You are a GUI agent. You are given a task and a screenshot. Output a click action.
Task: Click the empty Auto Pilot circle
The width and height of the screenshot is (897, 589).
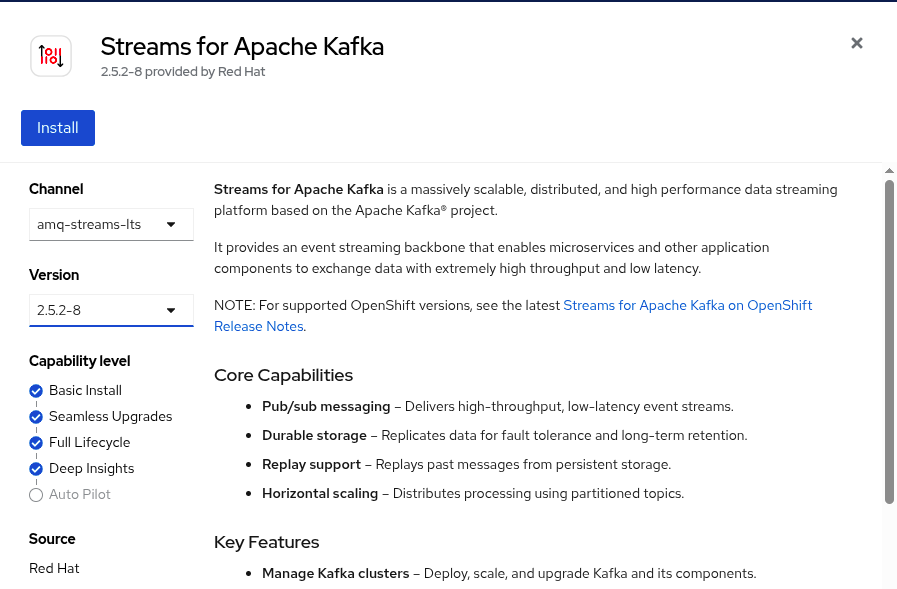coord(37,495)
